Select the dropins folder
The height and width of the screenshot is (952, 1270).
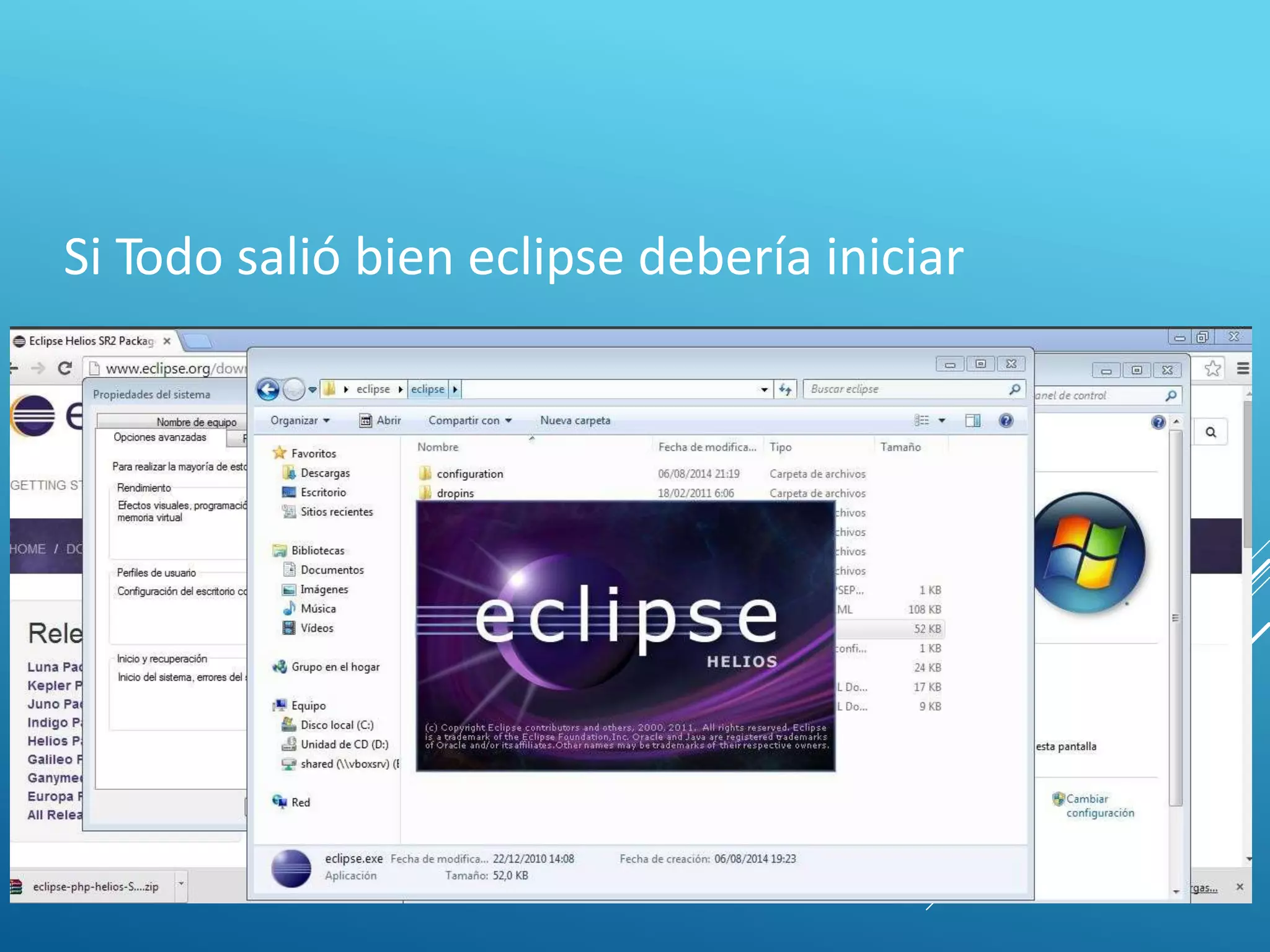447,493
